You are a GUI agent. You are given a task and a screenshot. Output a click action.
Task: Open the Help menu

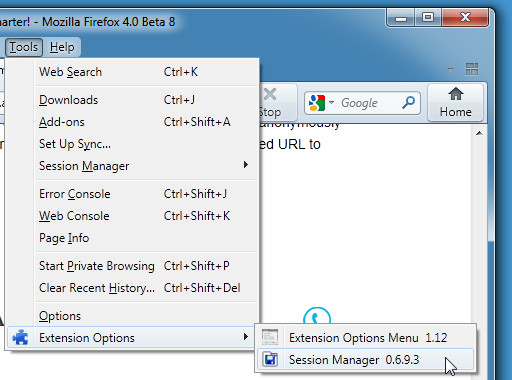(62, 47)
